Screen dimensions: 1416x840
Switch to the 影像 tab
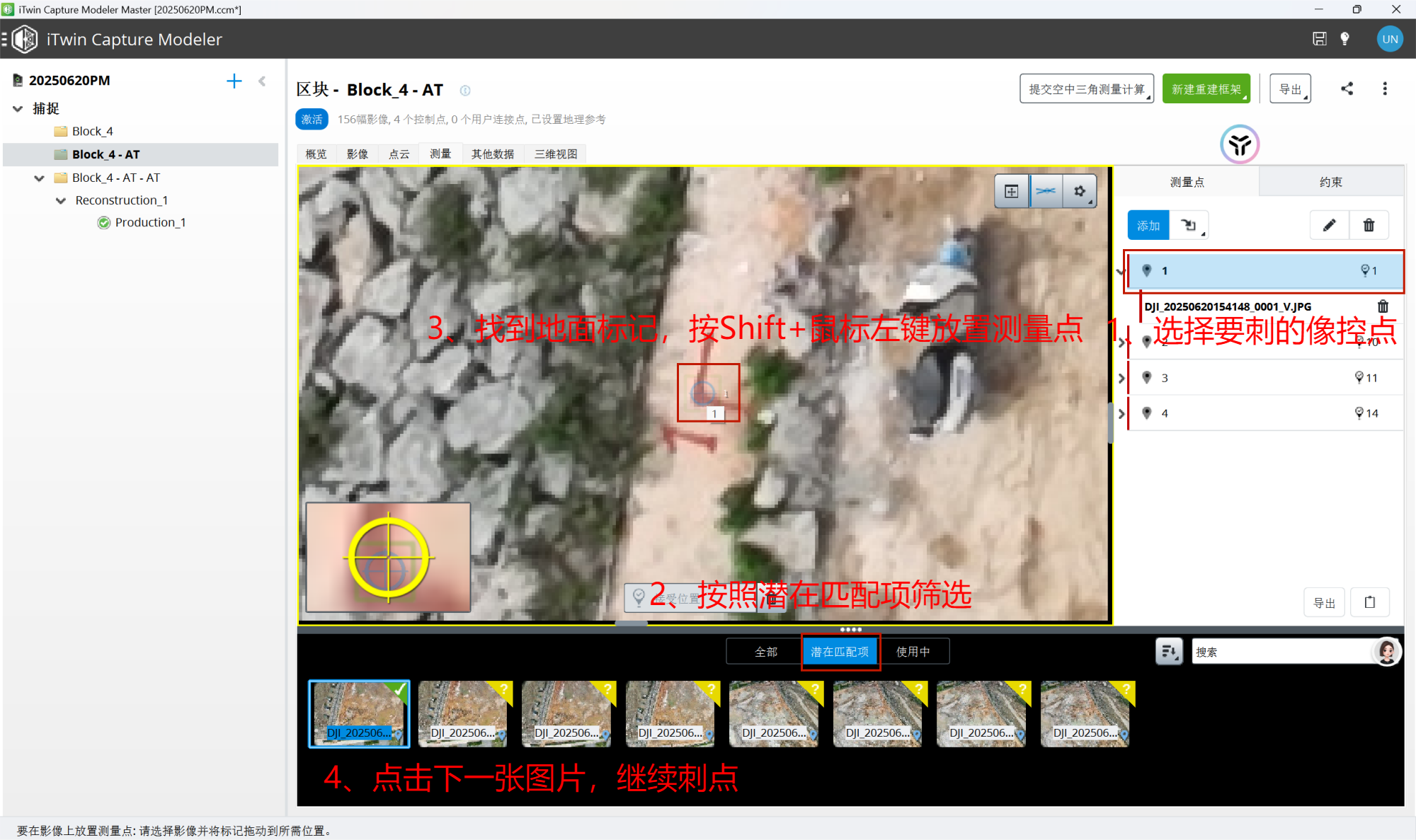[x=358, y=154]
